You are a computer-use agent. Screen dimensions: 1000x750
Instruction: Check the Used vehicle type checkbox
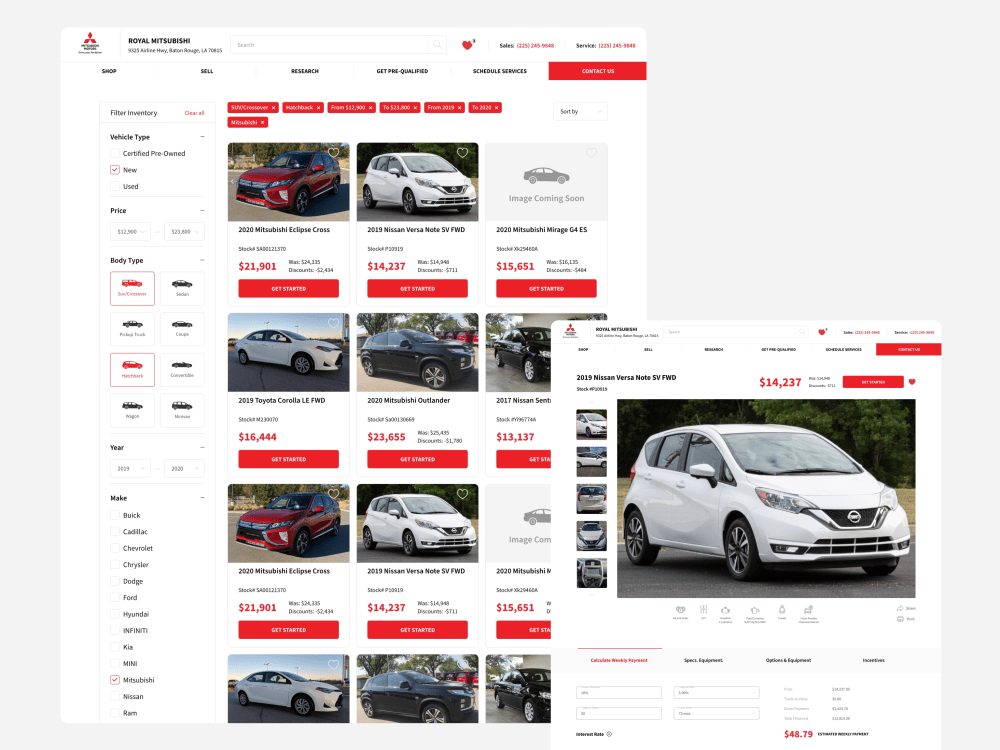pyautogui.click(x=115, y=186)
